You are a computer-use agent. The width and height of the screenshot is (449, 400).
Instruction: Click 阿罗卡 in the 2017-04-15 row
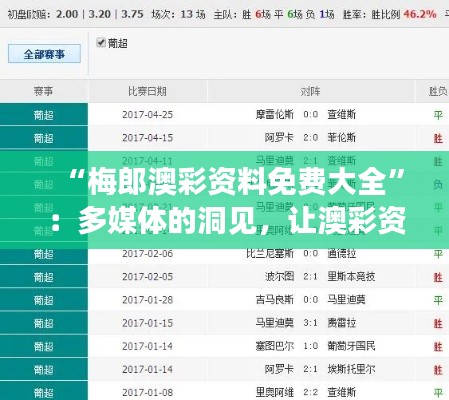point(279,138)
